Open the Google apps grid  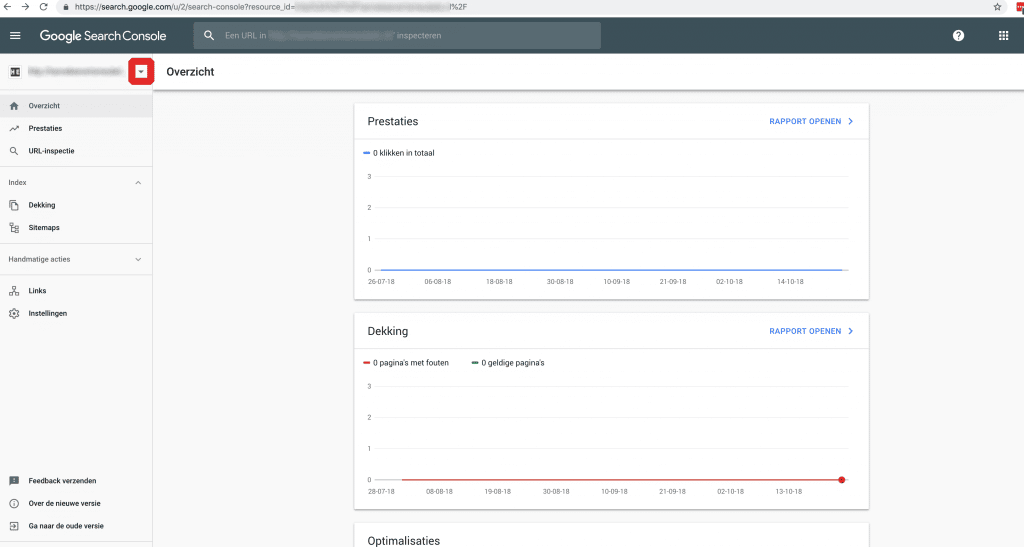point(1003,36)
